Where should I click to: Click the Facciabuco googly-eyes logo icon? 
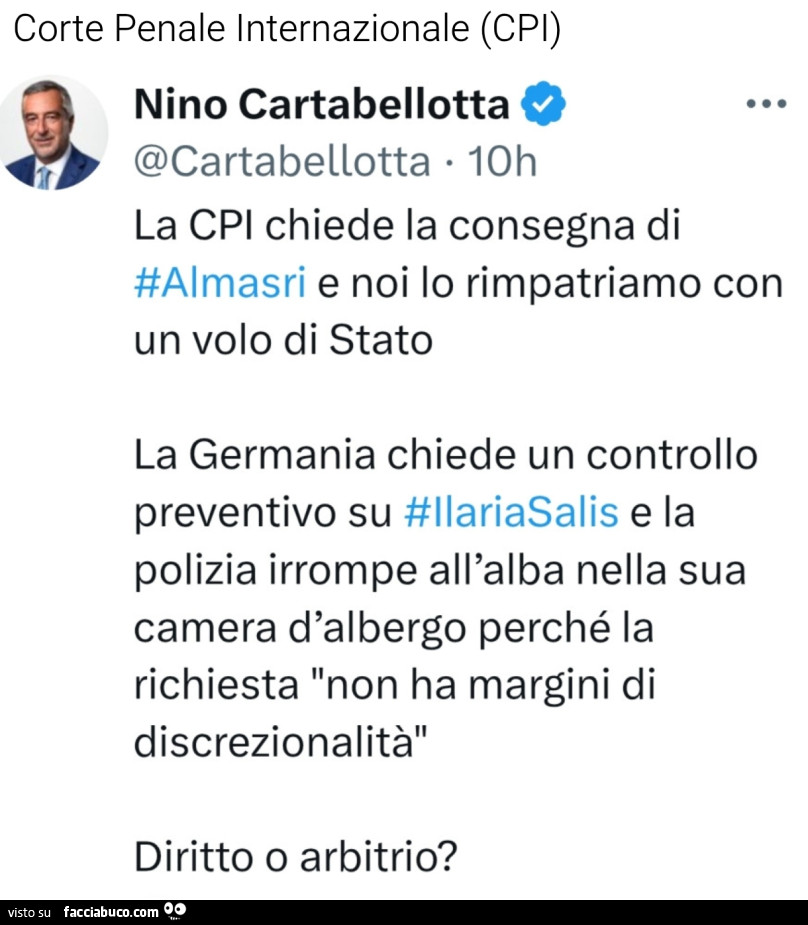[175, 910]
